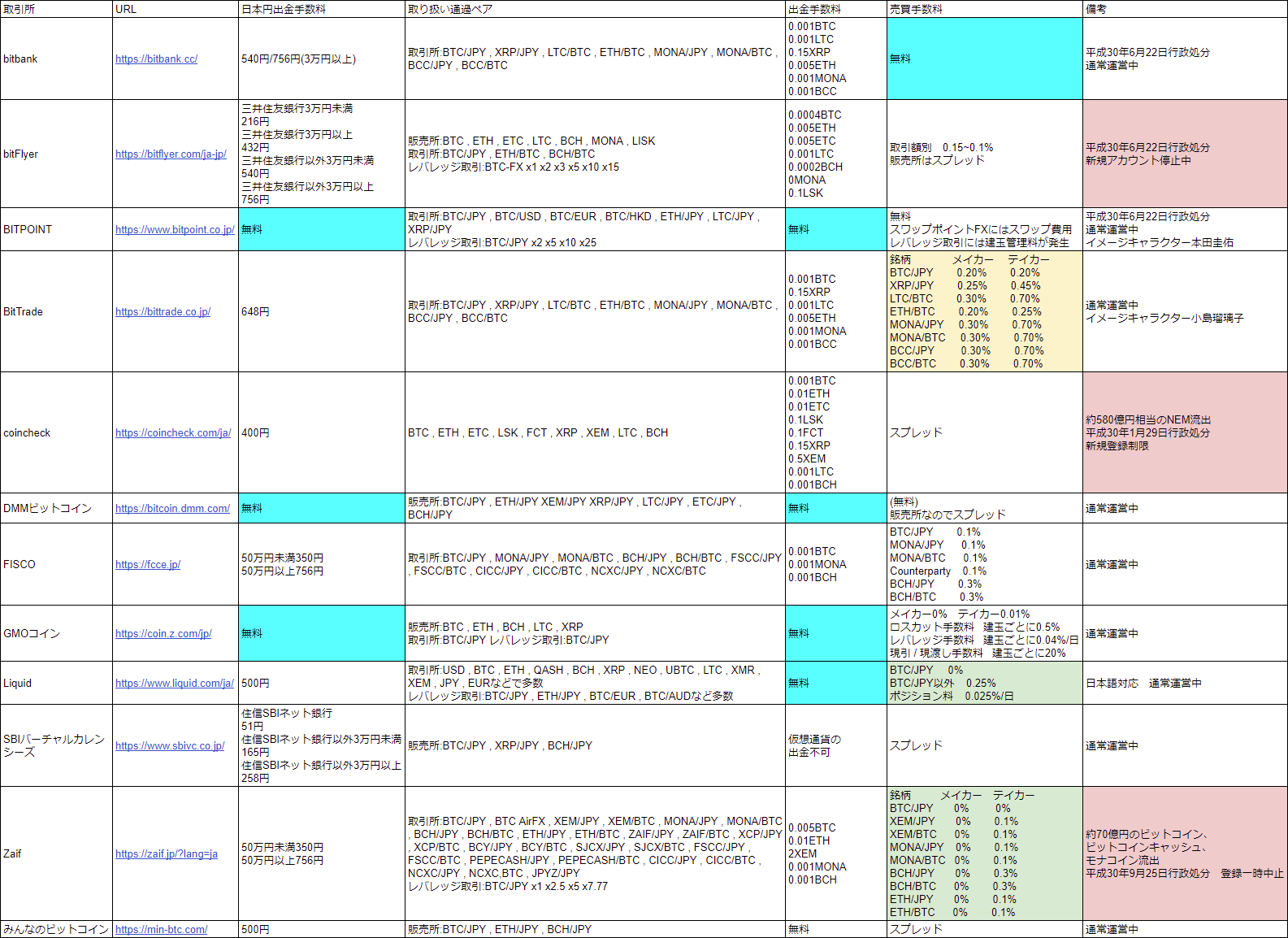Select the 取引所 header cell
The height and width of the screenshot is (938, 1288).
point(56,9)
